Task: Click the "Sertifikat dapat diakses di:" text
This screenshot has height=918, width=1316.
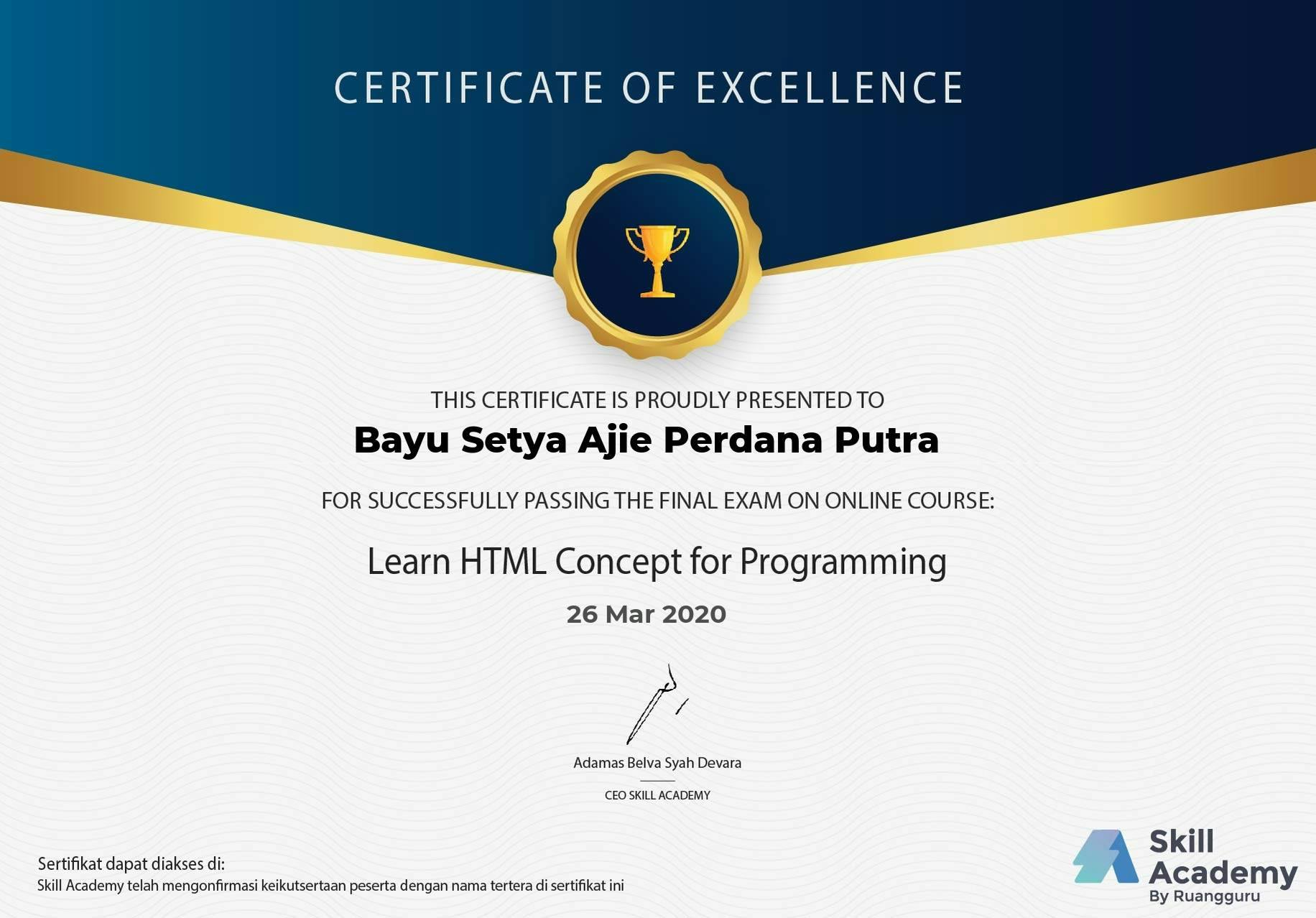Action: [x=131, y=863]
